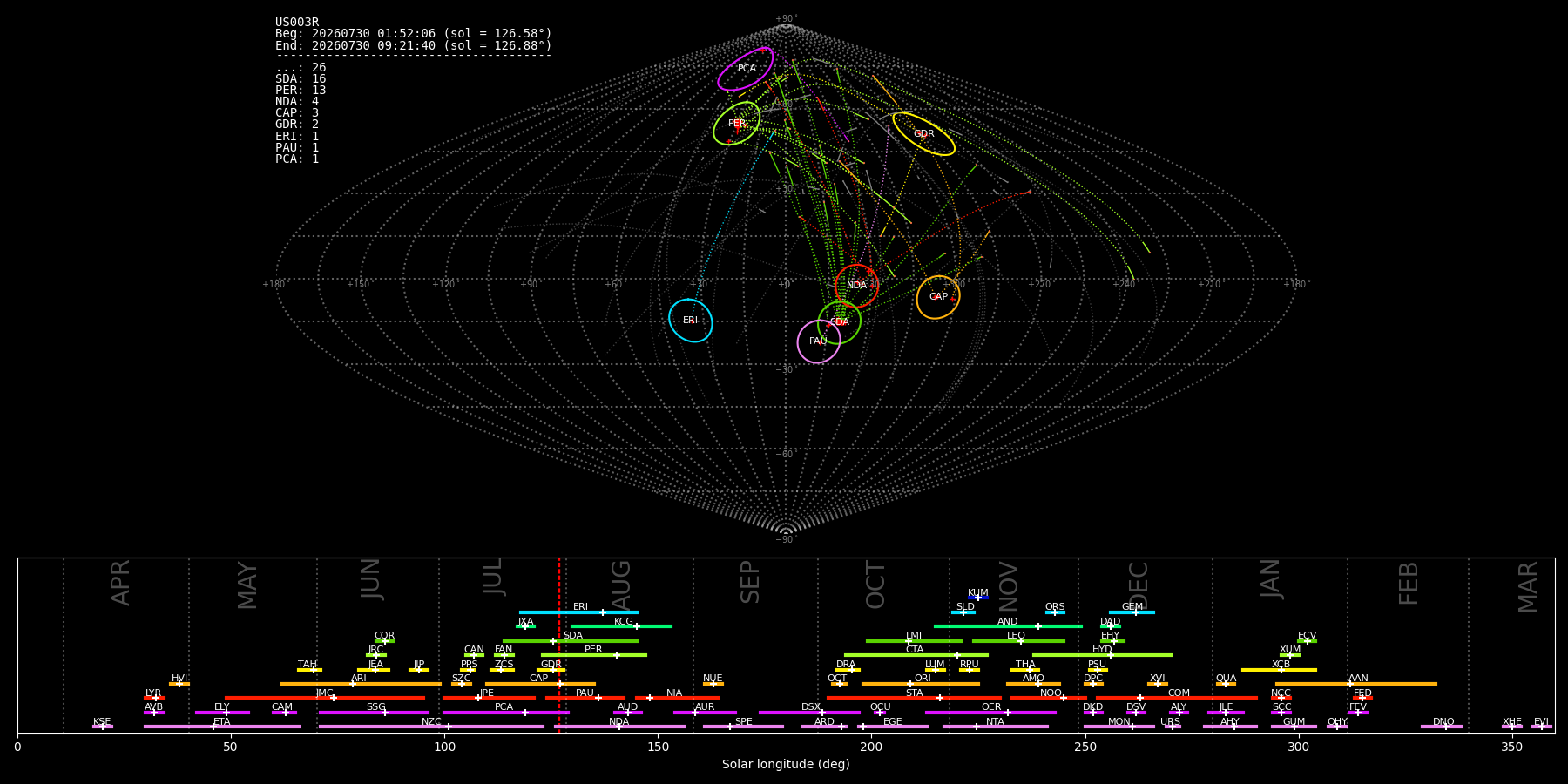This screenshot has width=1568, height=784.
Task: Select the QUA shower bar in the timeline
Action: click(x=1226, y=684)
